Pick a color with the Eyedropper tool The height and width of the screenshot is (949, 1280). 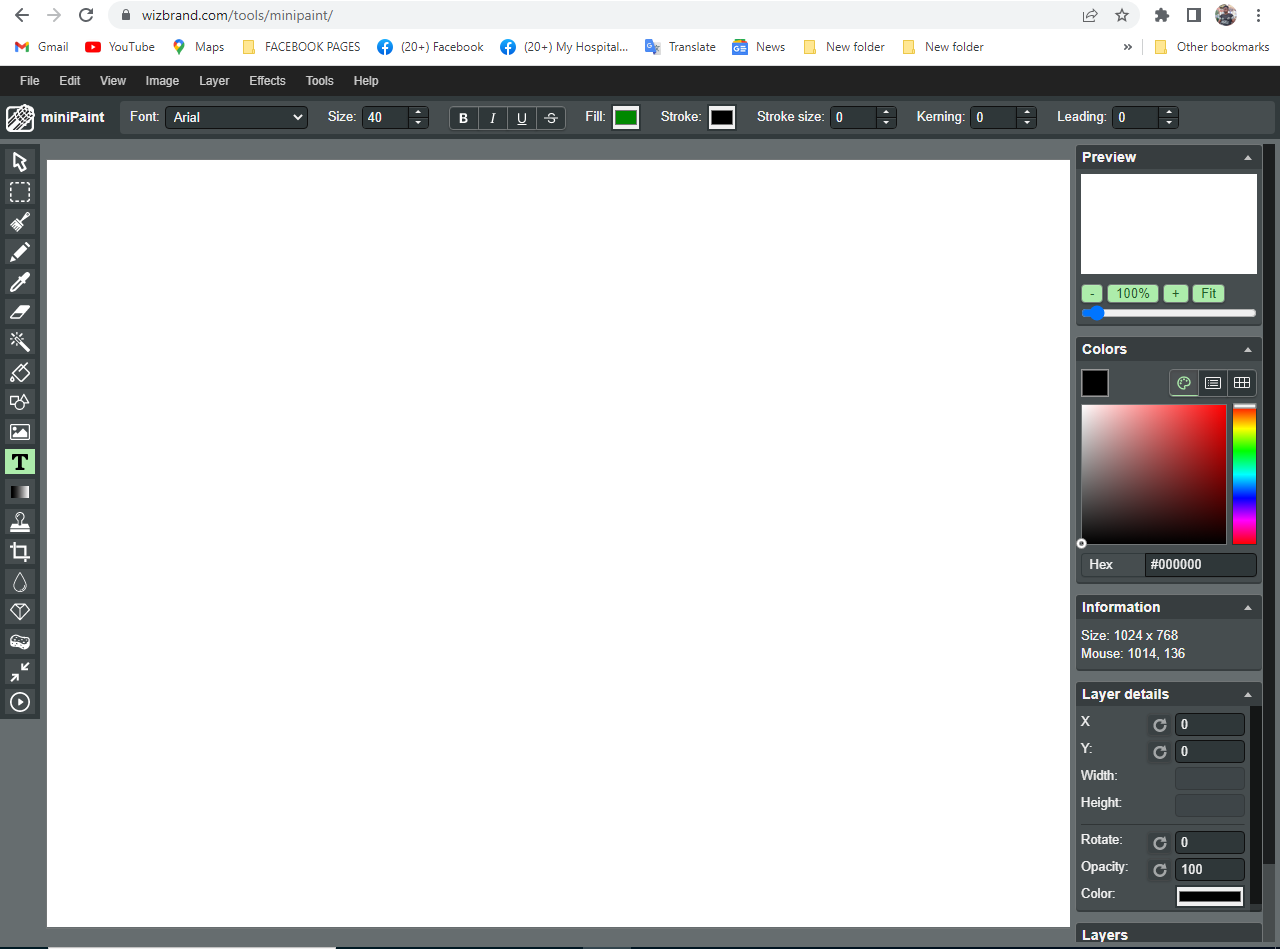(20, 282)
